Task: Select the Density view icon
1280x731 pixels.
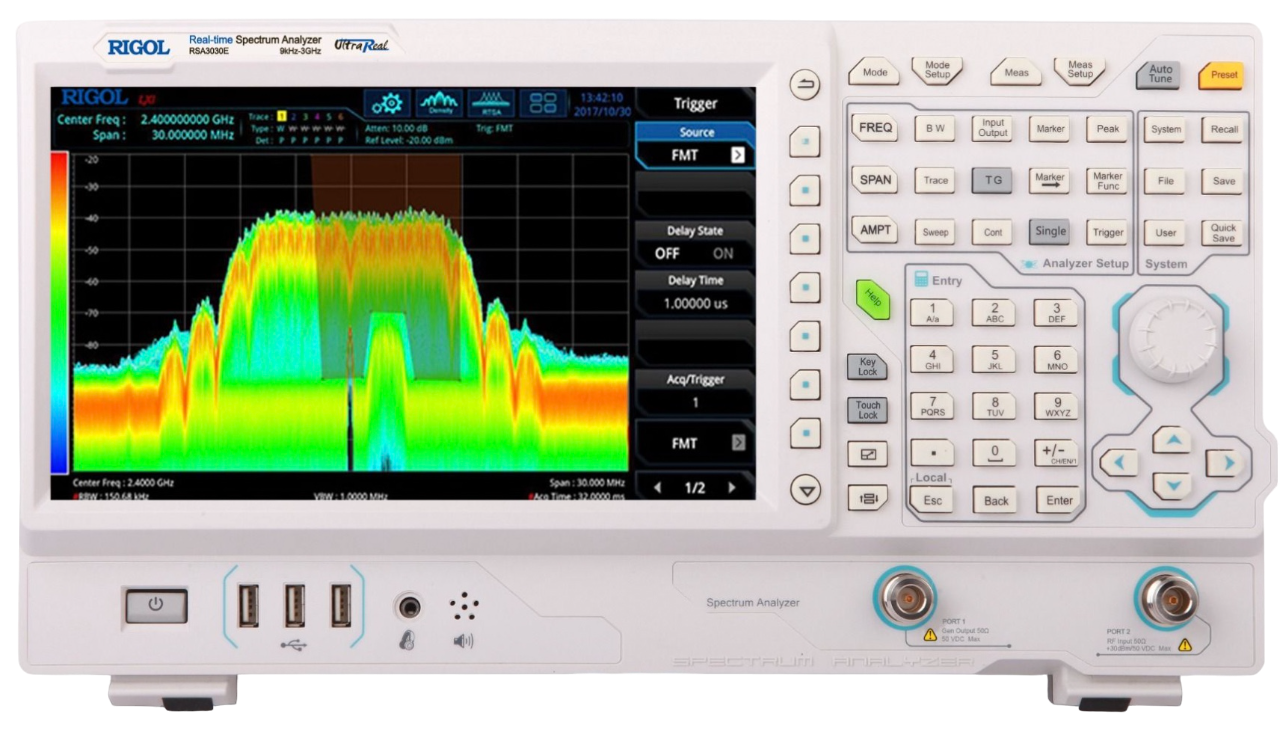Action: pyautogui.click(x=439, y=104)
